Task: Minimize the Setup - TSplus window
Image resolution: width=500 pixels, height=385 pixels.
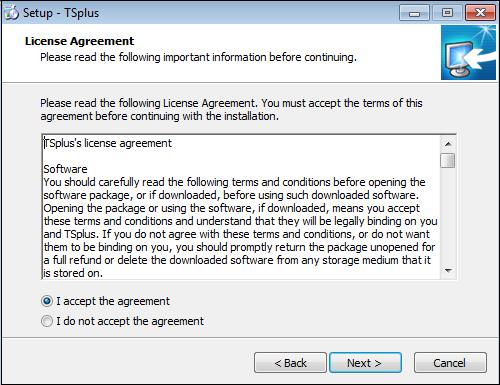Action: 414,13
